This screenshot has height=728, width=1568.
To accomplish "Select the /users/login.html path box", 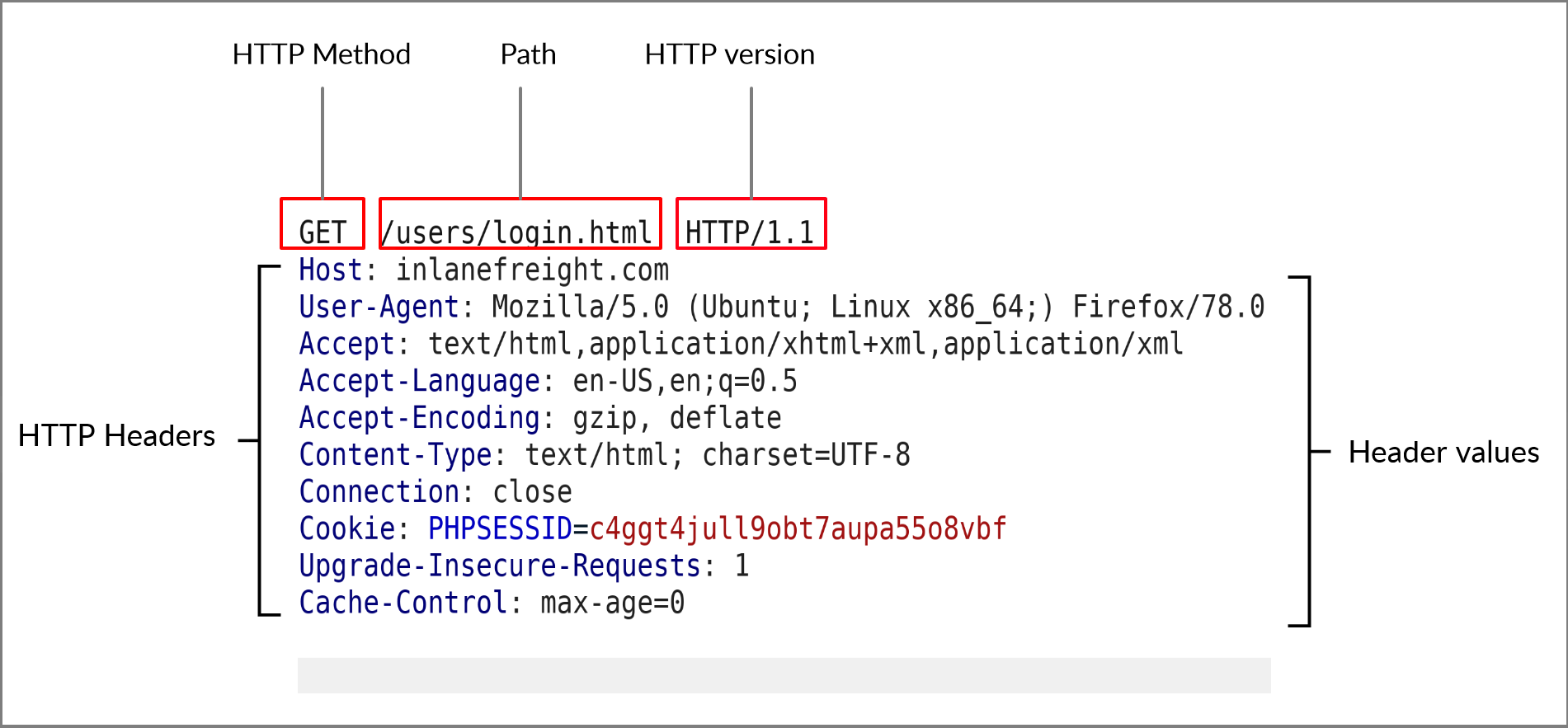I will pos(520,224).
